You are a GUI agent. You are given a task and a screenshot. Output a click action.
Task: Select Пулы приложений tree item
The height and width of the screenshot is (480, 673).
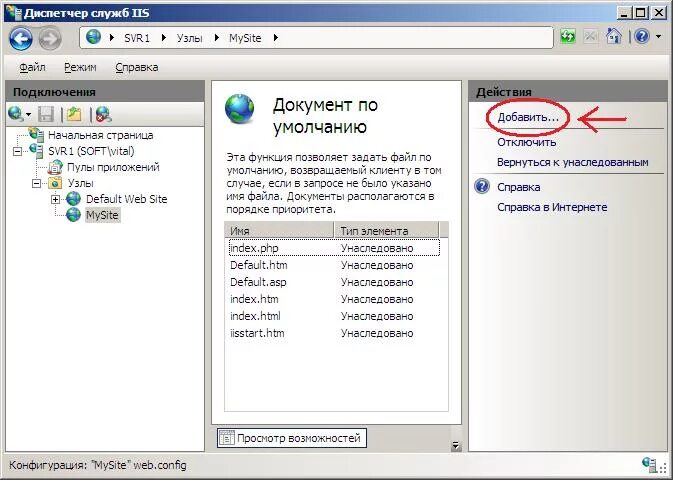coord(113,167)
